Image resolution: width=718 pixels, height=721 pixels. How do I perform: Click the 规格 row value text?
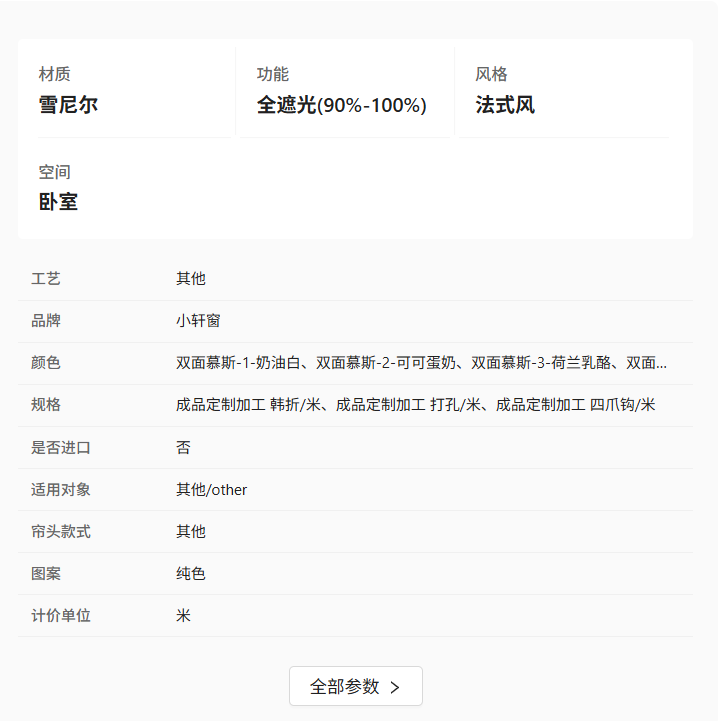point(415,405)
